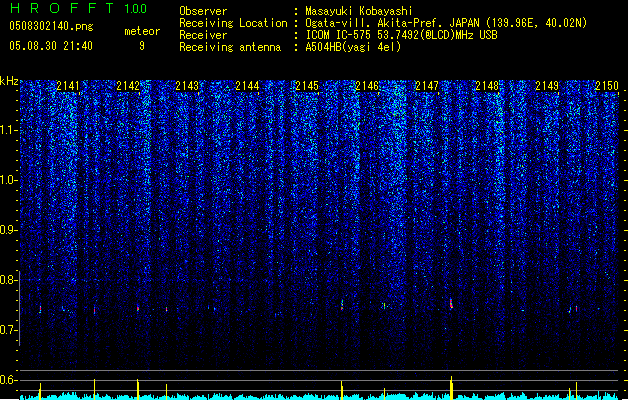Click the 'Receiving Location' field label

point(233,23)
